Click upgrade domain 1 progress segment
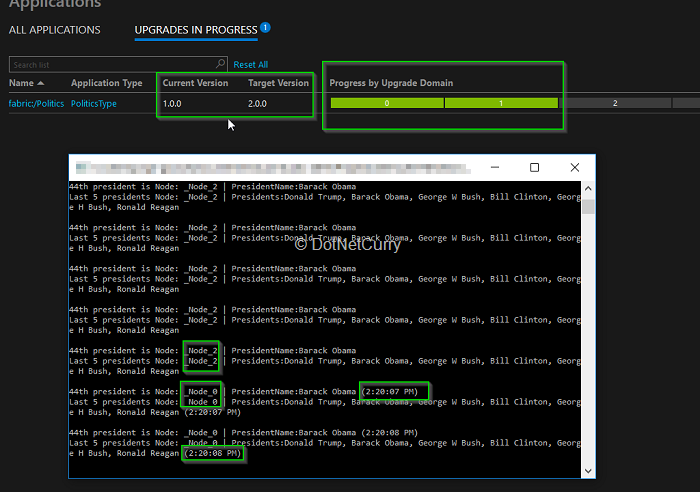Viewport: 700px width, 492px height. pos(501,103)
